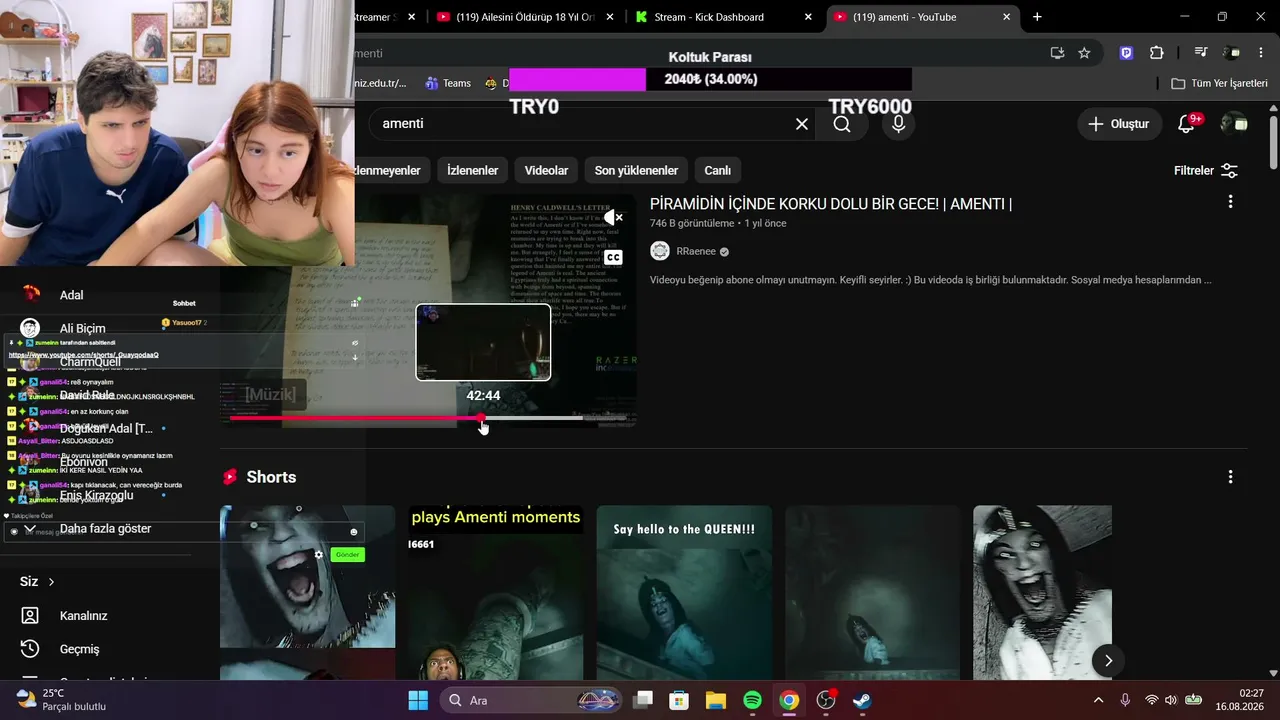
Task: Open Chrome media controls icon
Action: pyautogui.click(x=1201, y=53)
